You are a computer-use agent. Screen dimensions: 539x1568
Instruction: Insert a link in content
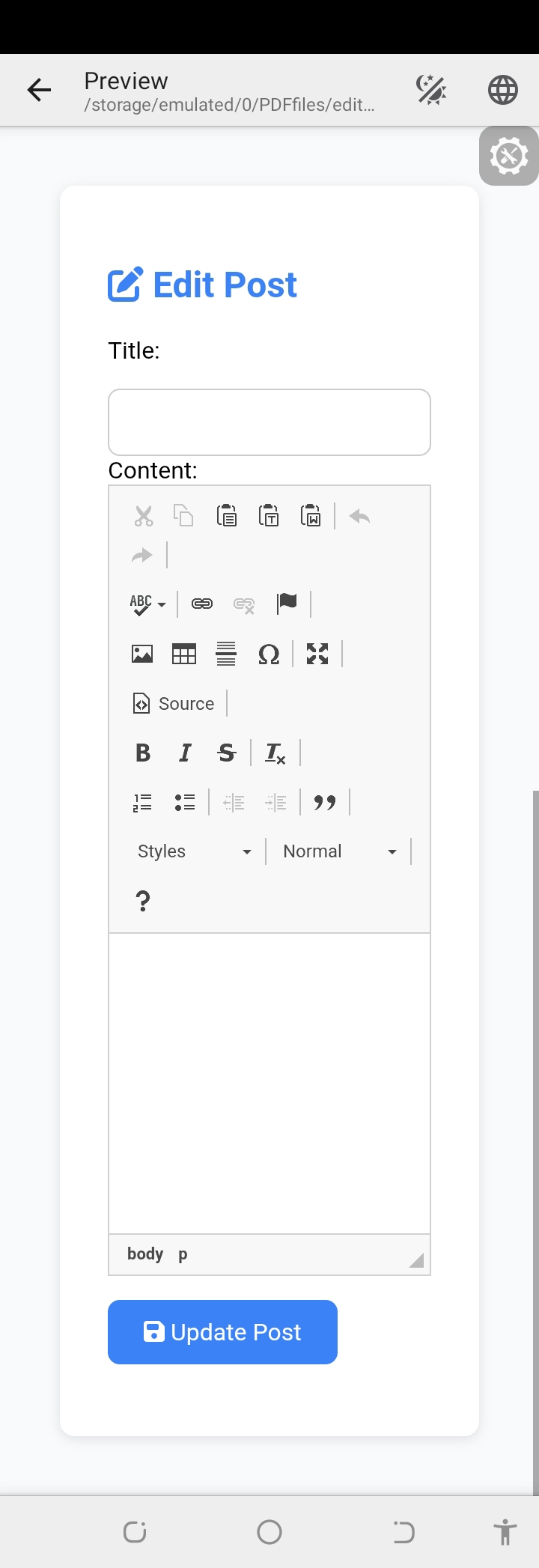point(202,604)
